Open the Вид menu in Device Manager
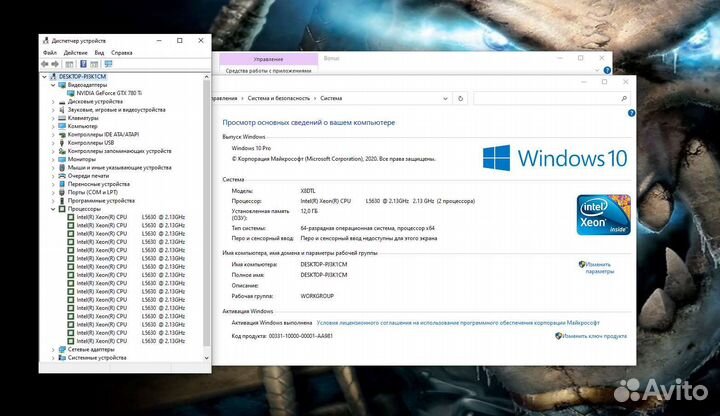 coord(99,53)
